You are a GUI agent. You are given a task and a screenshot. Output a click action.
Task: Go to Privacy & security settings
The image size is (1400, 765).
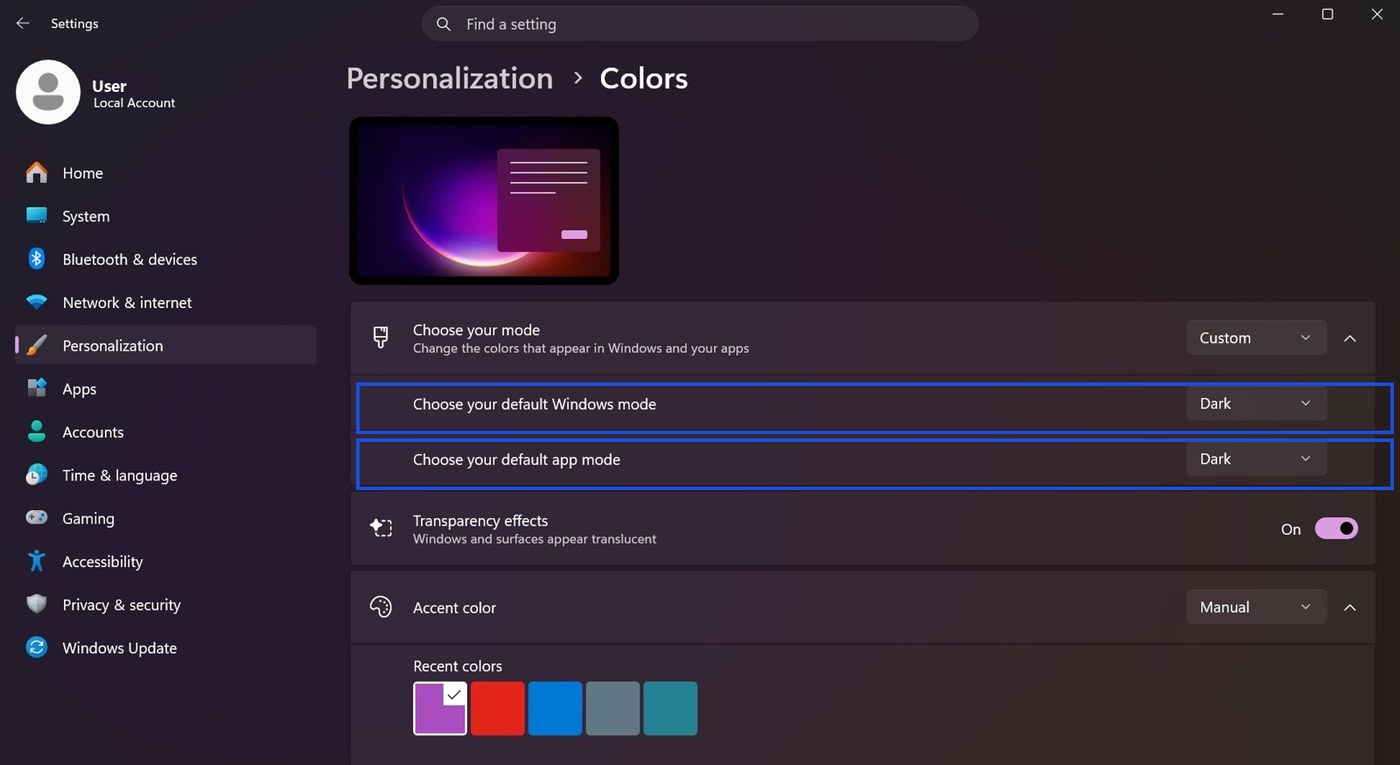166,605
